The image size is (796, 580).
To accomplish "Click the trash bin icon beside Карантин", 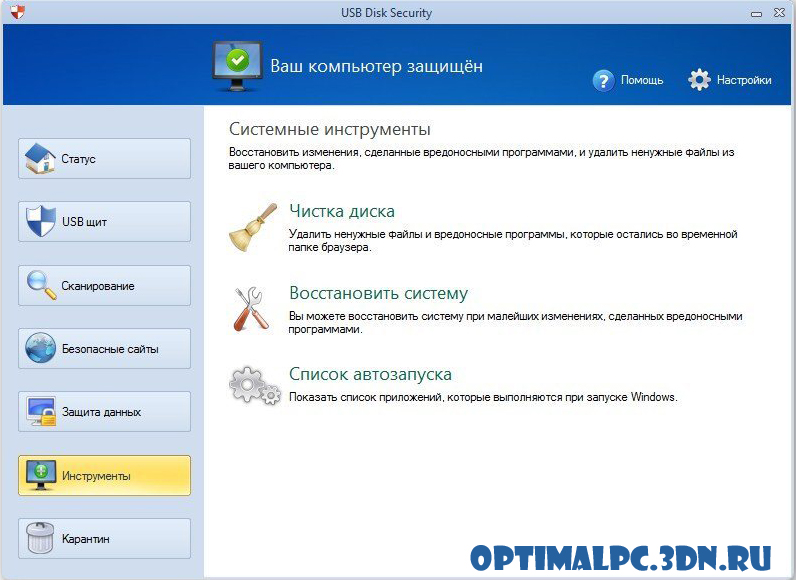I will pos(40,538).
